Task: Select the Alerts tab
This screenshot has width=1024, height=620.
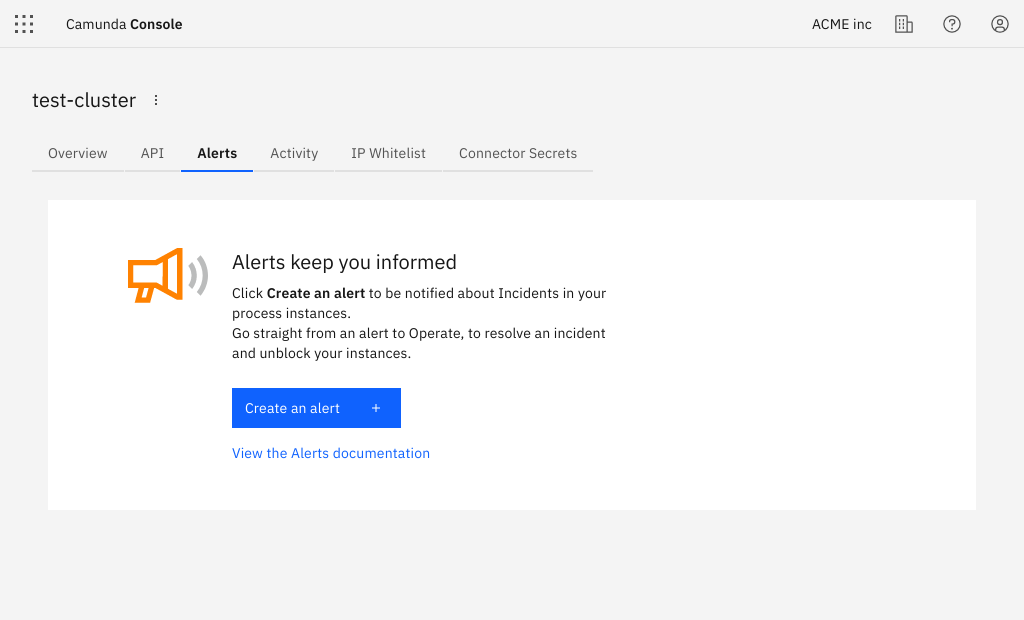Action: pyautogui.click(x=217, y=153)
